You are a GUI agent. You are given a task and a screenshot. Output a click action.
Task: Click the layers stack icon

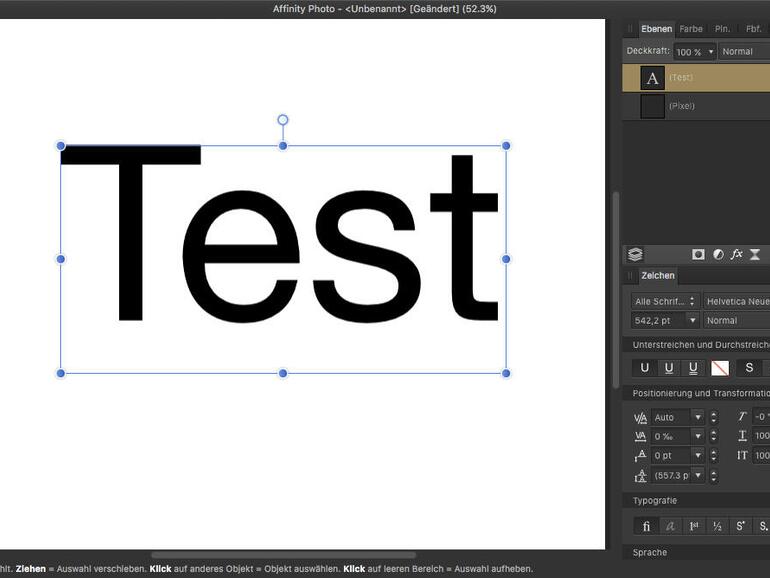pos(636,255)
